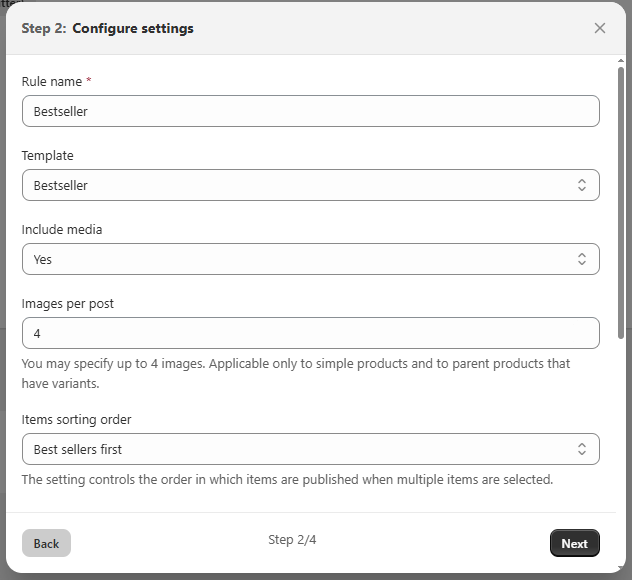Image resolution: width=632 pixels, height=580 pixels.
Task: Proceed with the Next button
Action: pos(574,543)
